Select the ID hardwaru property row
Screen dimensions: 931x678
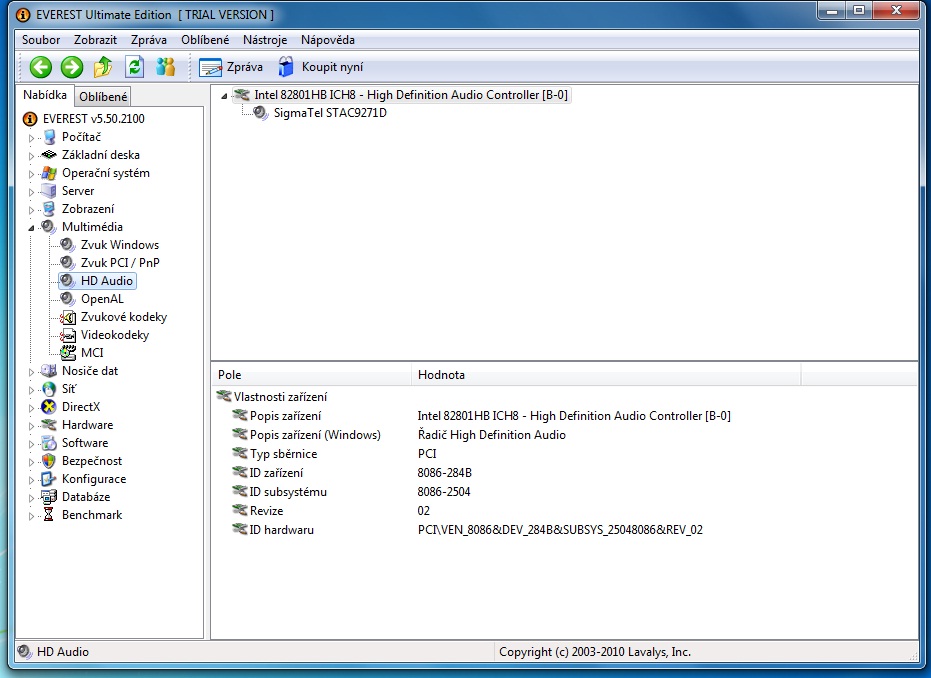pos(283,530)
